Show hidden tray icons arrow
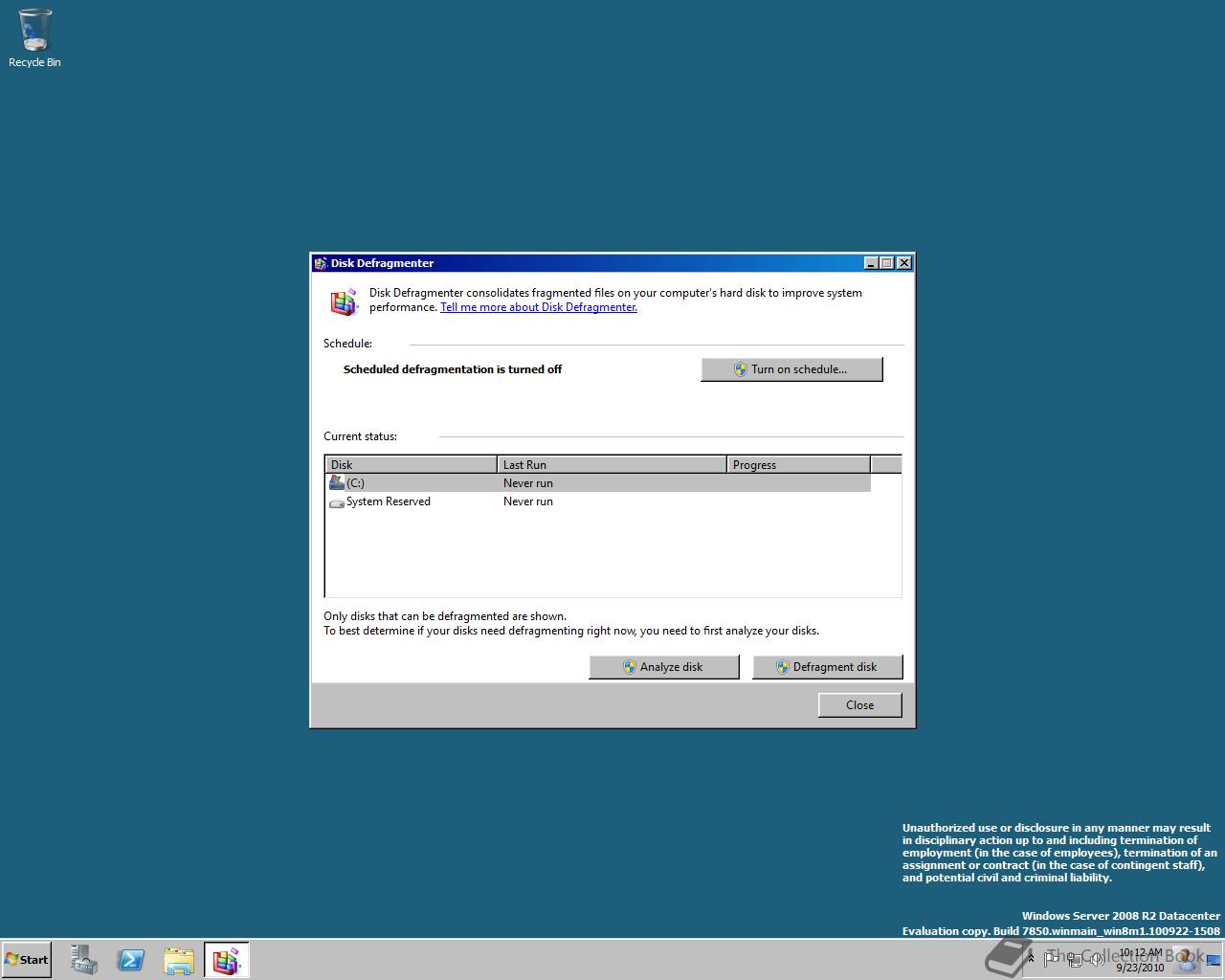Viewport: 1225px width, 980px height. [1031, 959]
